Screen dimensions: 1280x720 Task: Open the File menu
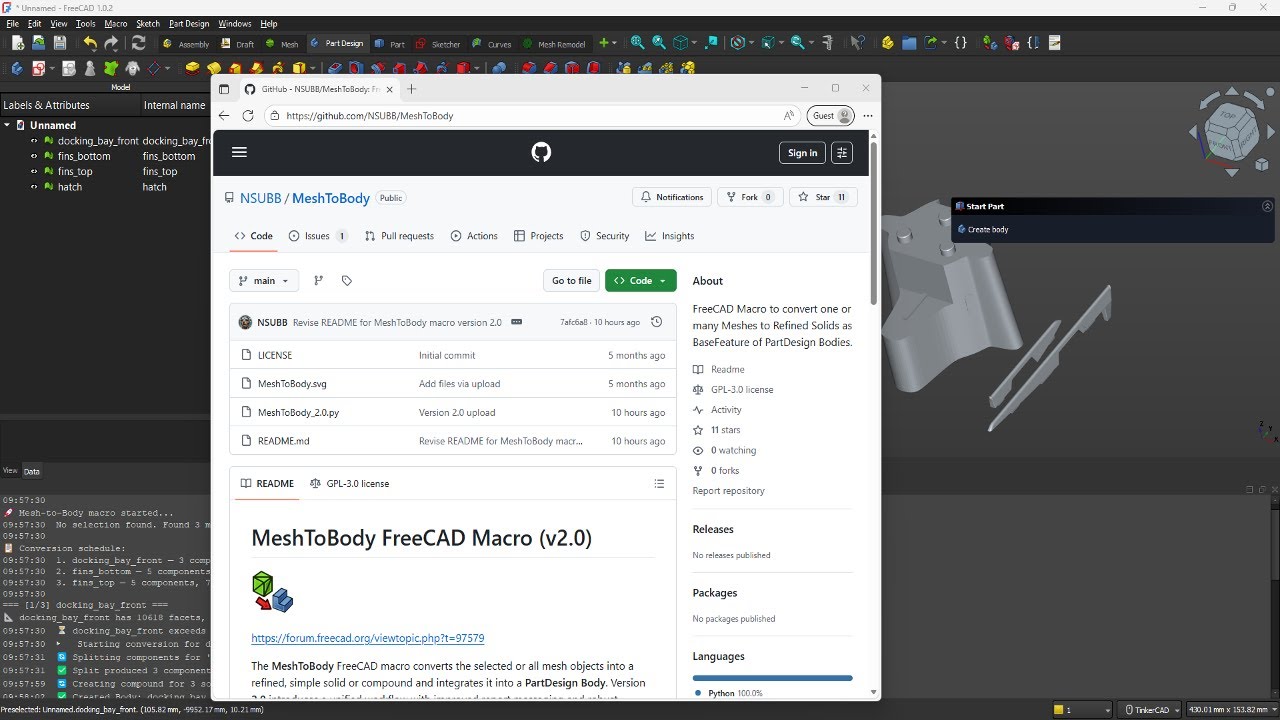(x=13, y=23)
